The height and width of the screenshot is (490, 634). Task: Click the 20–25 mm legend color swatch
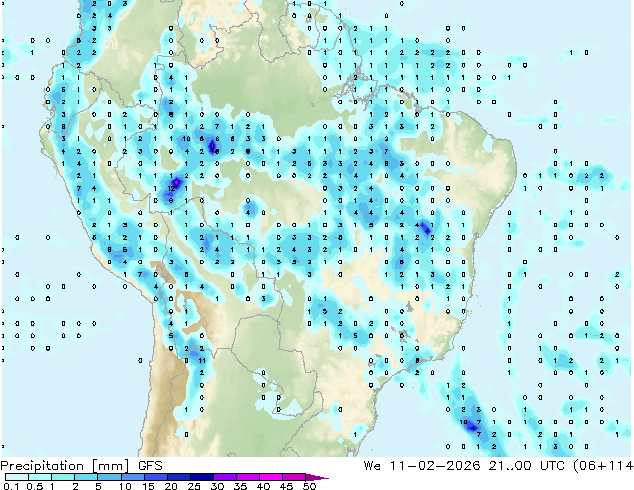tap(178, 477)
